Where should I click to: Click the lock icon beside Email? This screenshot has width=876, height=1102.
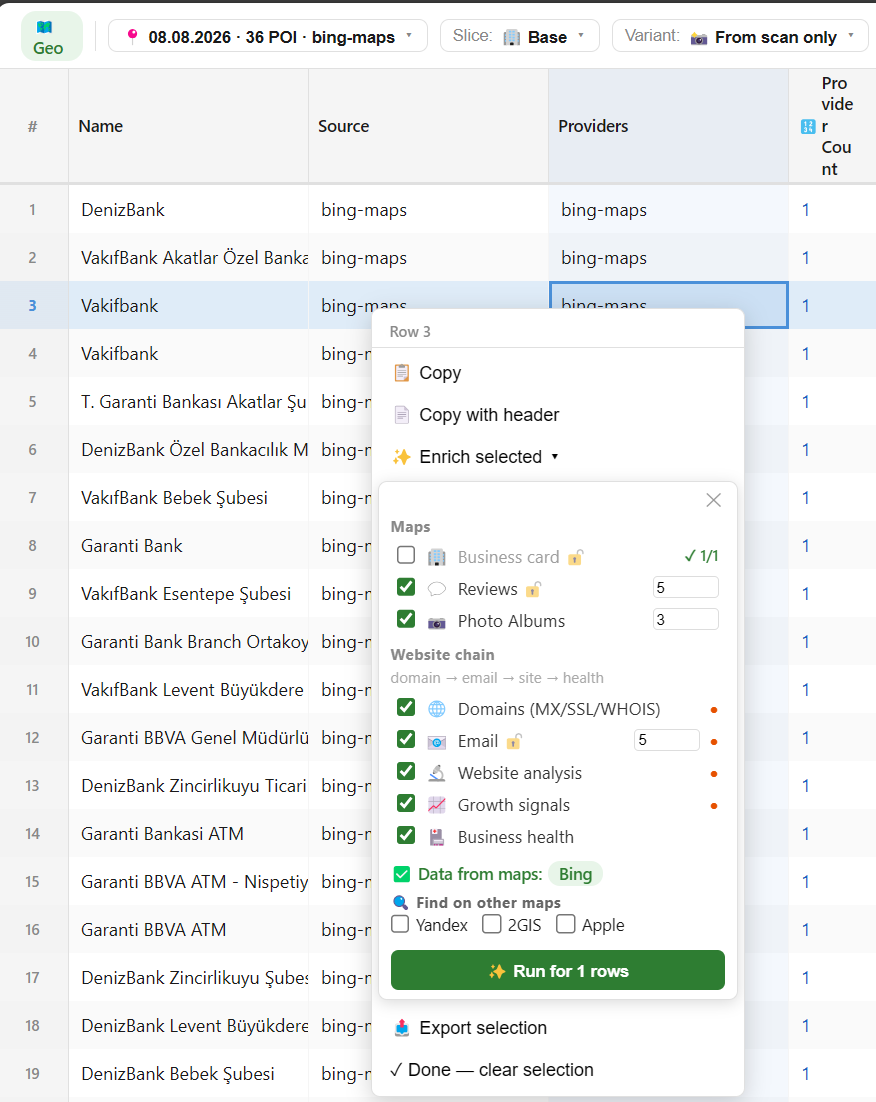515,741
